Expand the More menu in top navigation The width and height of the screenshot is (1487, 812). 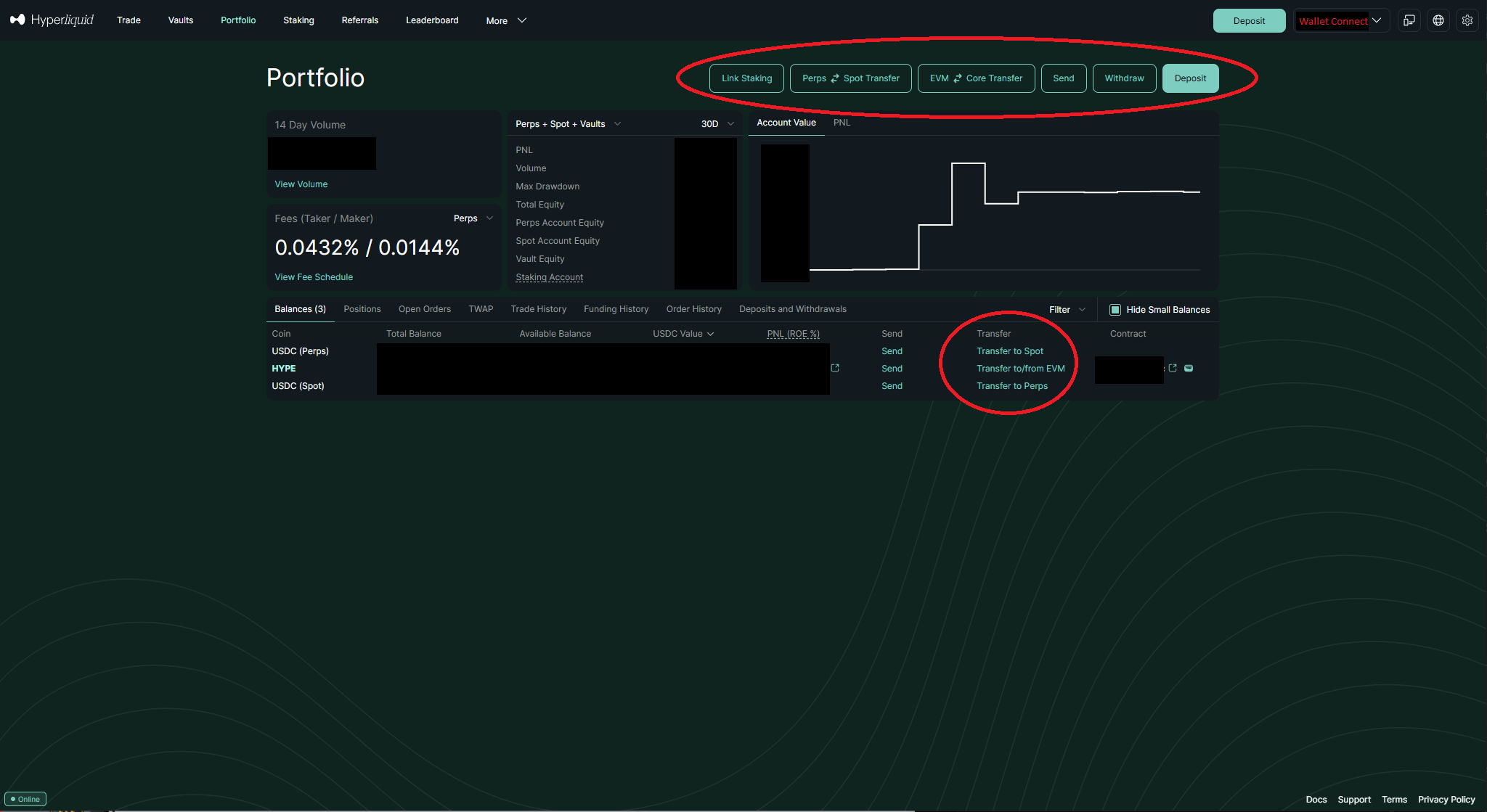tap(506, 20)
